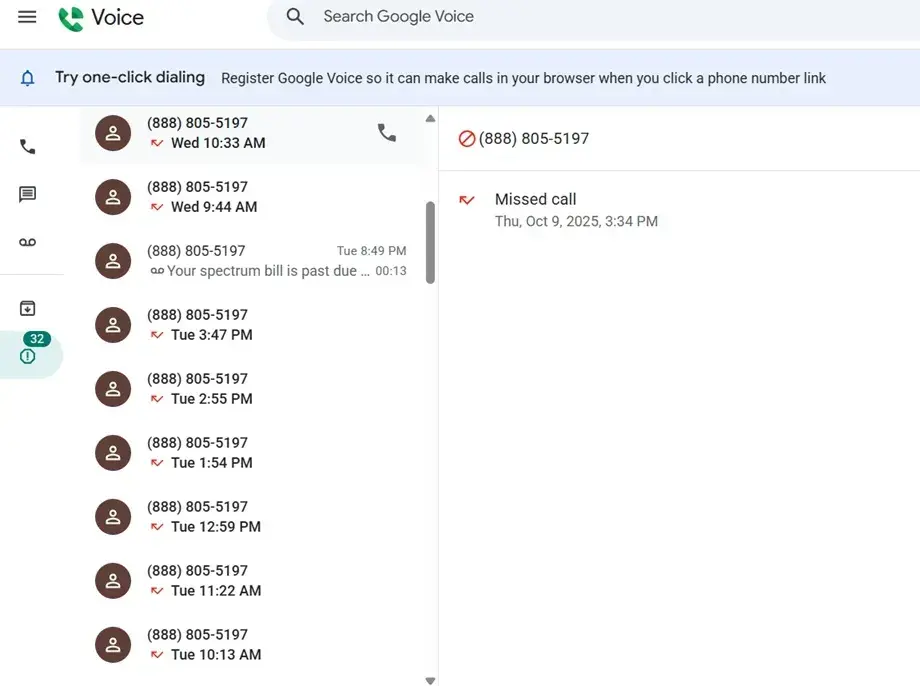Viewport: 920px width, 686px height.
Task: Select missed call from Wed 9:44 AM
Action: (x=250, y=197)
